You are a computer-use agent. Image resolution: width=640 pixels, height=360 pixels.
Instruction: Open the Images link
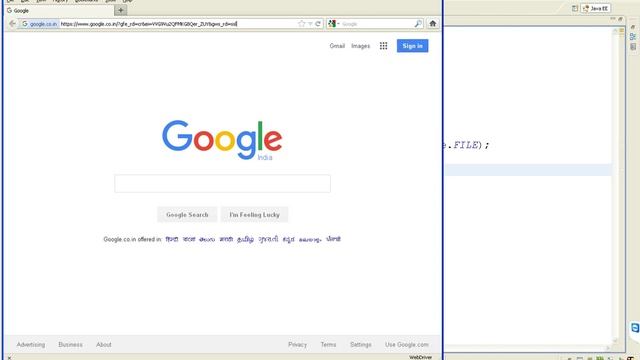360,46
